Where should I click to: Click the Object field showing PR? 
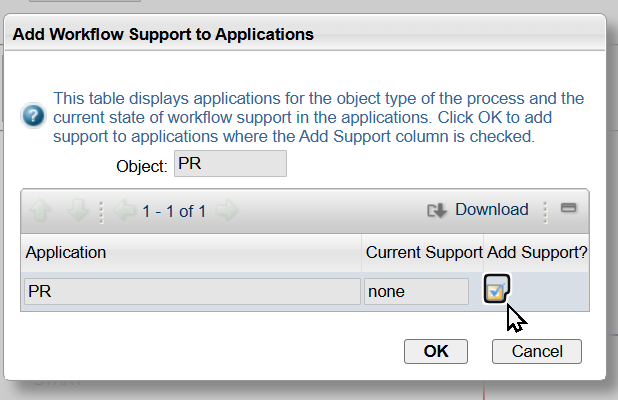[230, 164]
